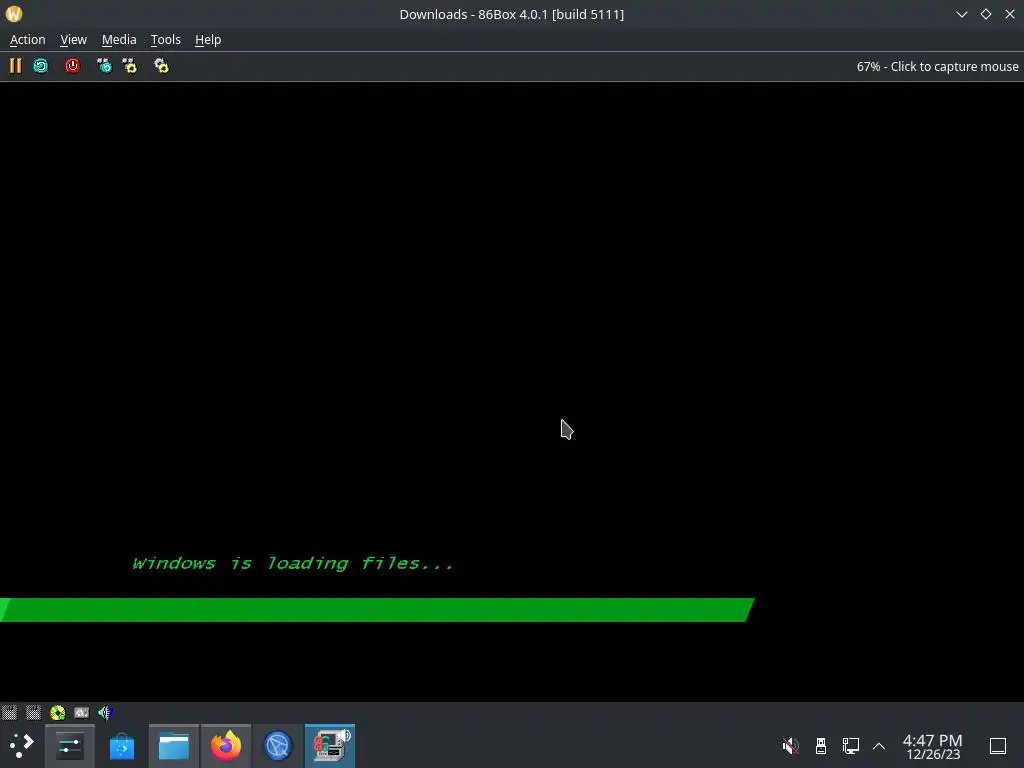Image resolution: width=1024 pixels, height=768 pixels.
Task: Click second floppy drive status icon
Action: click(x=33, y=712)
